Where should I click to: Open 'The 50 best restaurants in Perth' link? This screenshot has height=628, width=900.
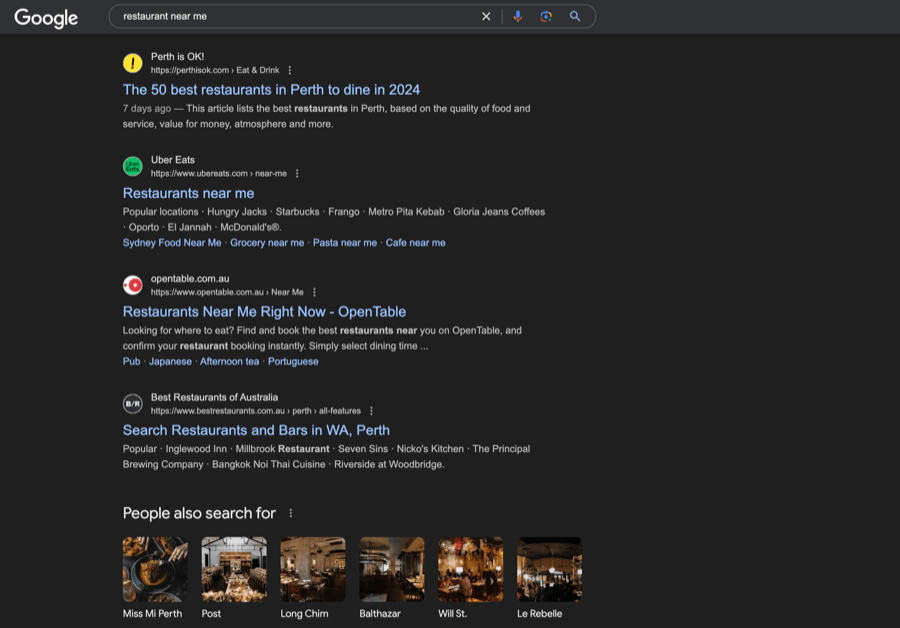[271, 90]
